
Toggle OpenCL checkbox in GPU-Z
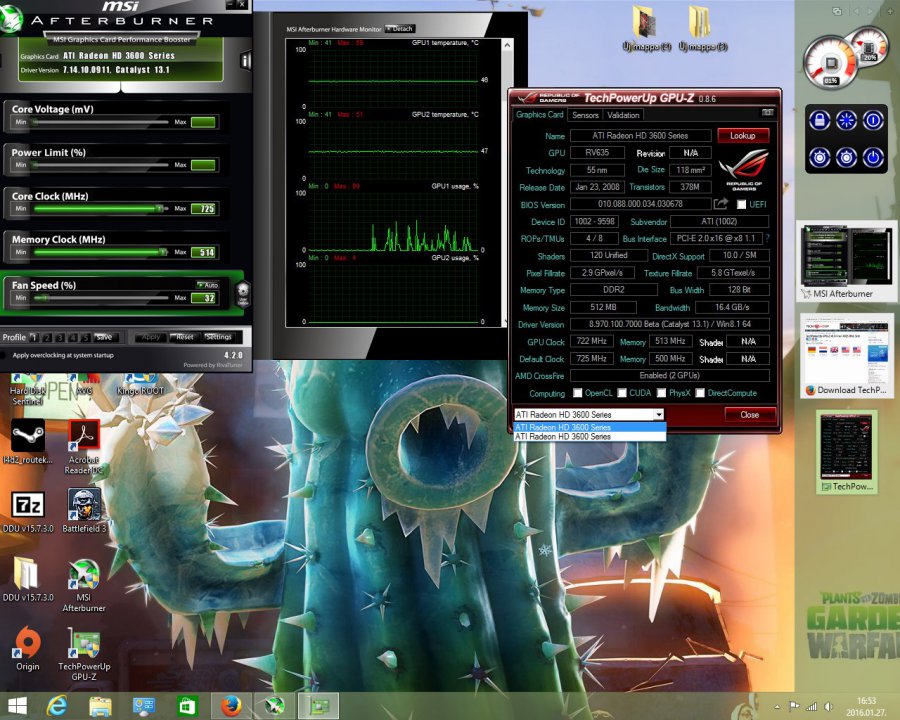coord(577,393)
